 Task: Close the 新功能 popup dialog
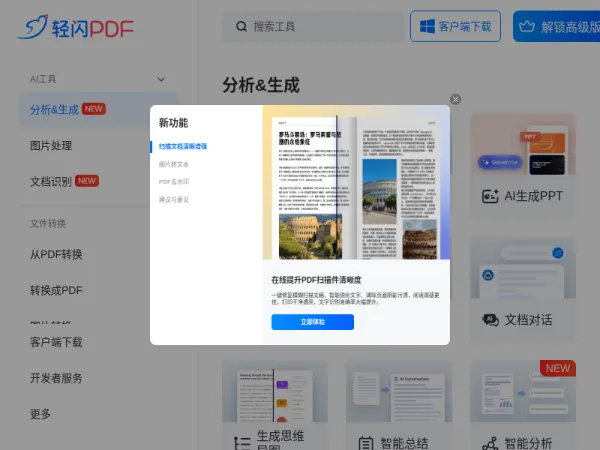[455, 99]
